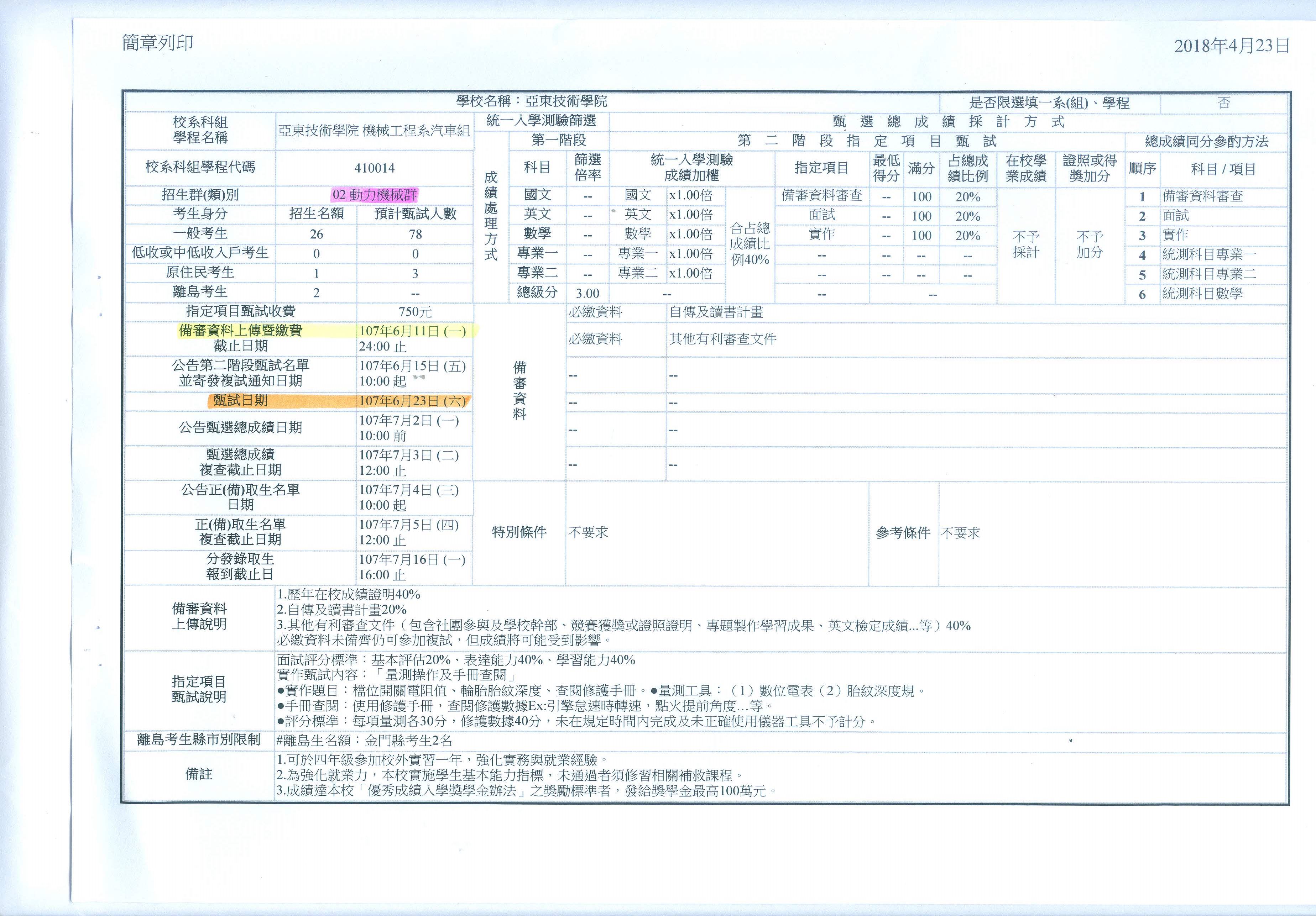Click the label 備審資料上傳暨繳費
The height and width of the screenshot is (916, 1316).
tap(241, 330)
